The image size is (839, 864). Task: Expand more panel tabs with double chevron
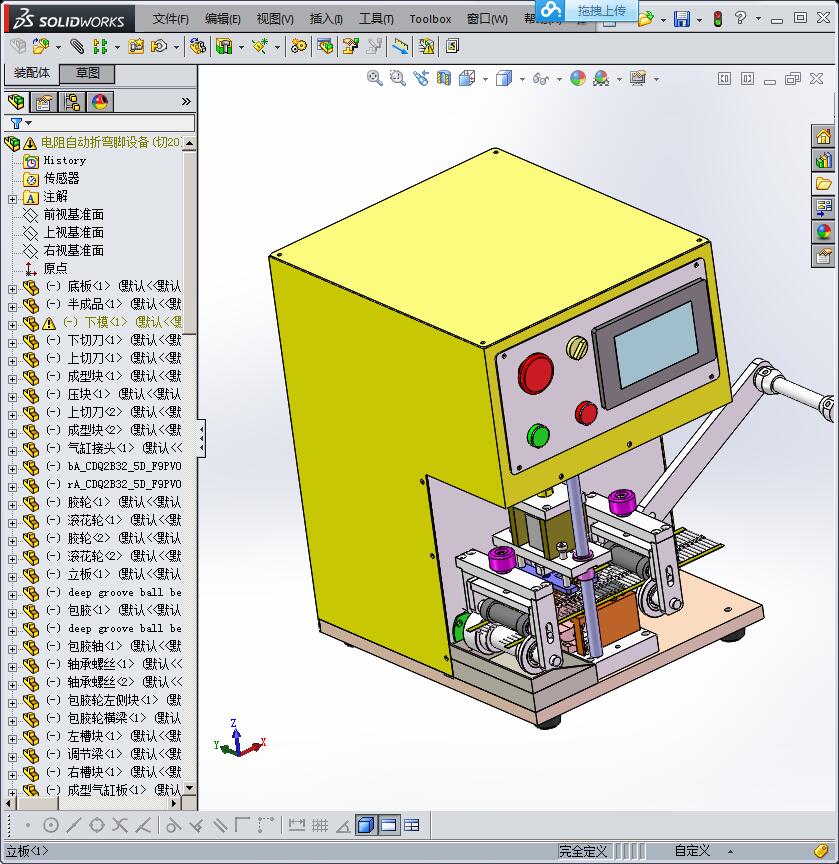(186, 102)
